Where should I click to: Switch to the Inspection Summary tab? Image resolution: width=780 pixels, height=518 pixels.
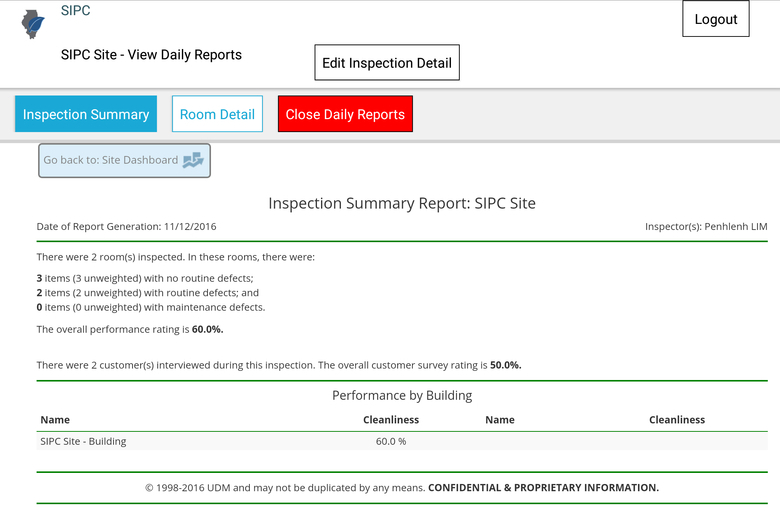coord(86,114)
